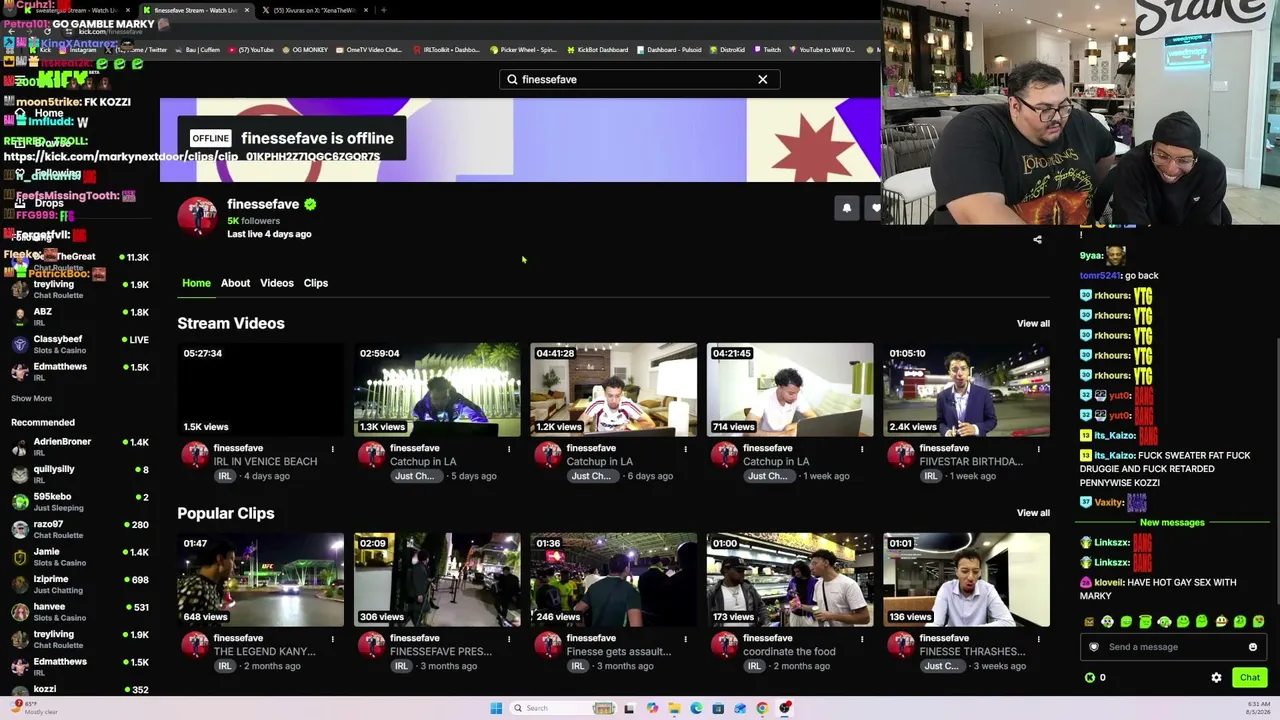Open options menu for IRL IN VENICE BEACH
1280x720 pixels.
pos(333,449)
